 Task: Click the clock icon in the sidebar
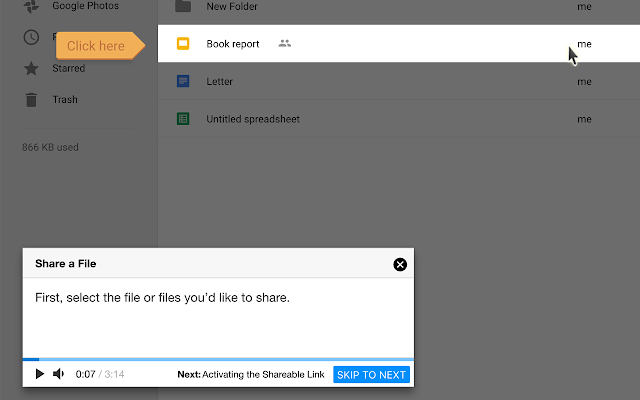click(32, 38)
